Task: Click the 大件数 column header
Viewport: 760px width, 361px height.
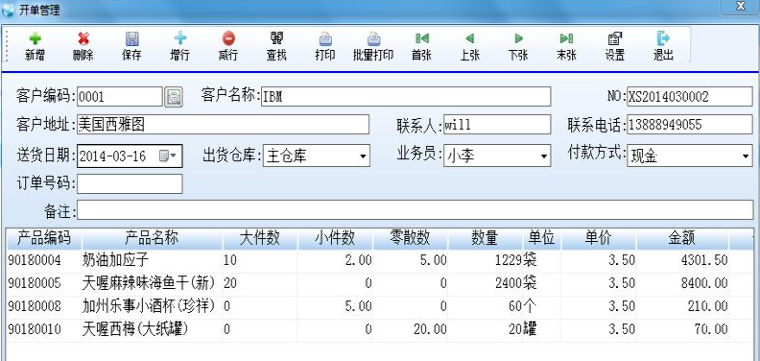Action: click(260, 238)
